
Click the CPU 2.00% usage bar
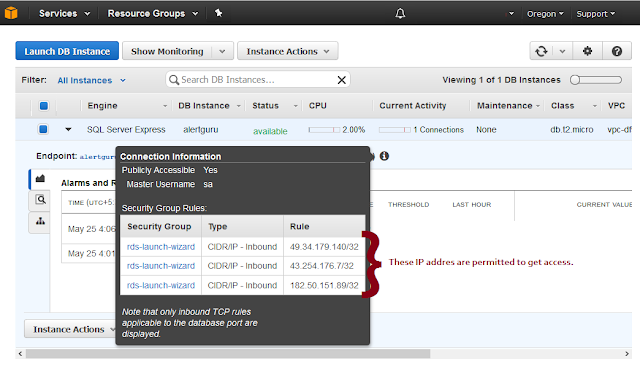324,130
